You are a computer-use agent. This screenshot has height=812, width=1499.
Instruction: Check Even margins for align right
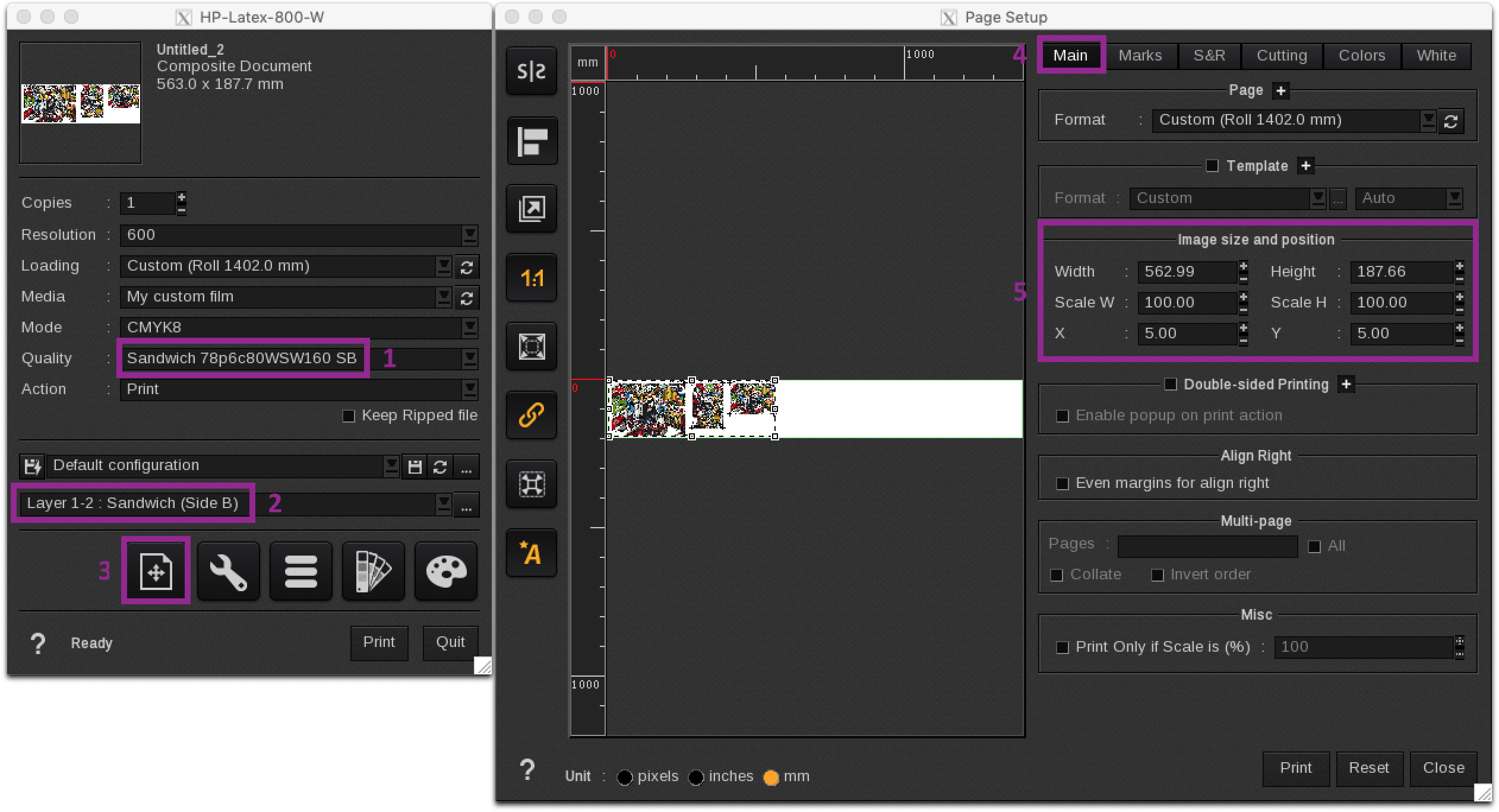pos(1062,483)
